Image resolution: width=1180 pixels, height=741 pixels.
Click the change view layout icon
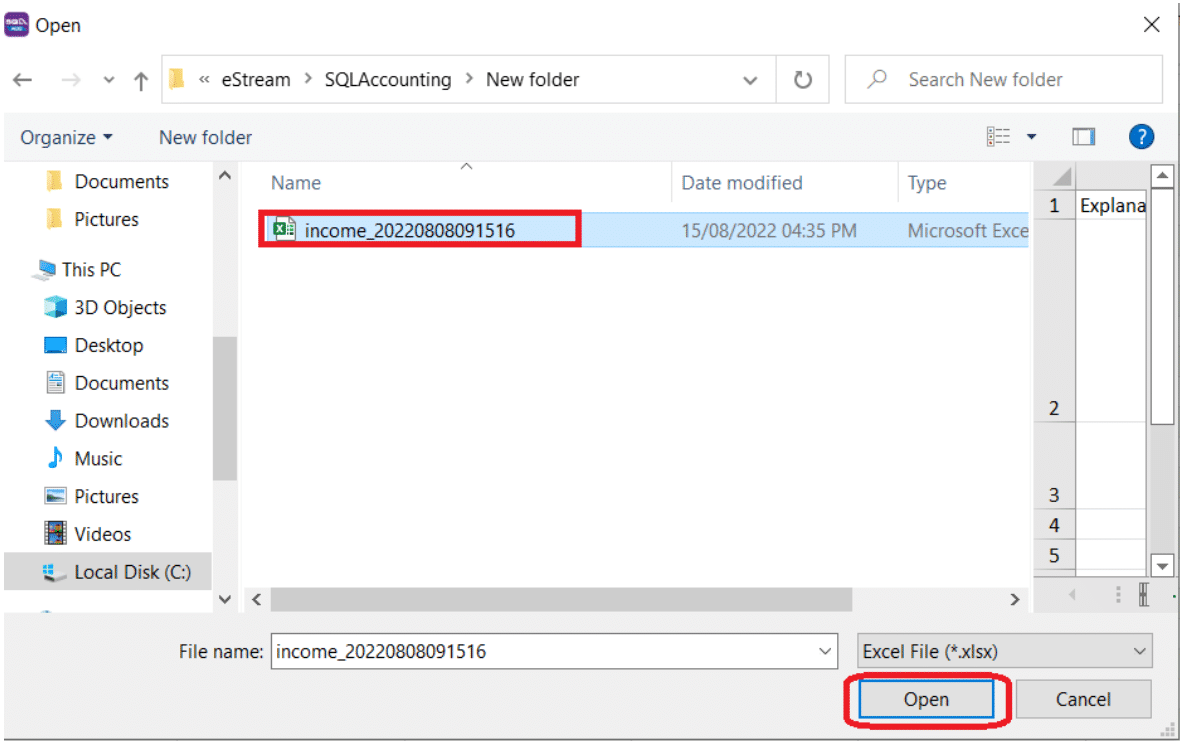(998, 137)
